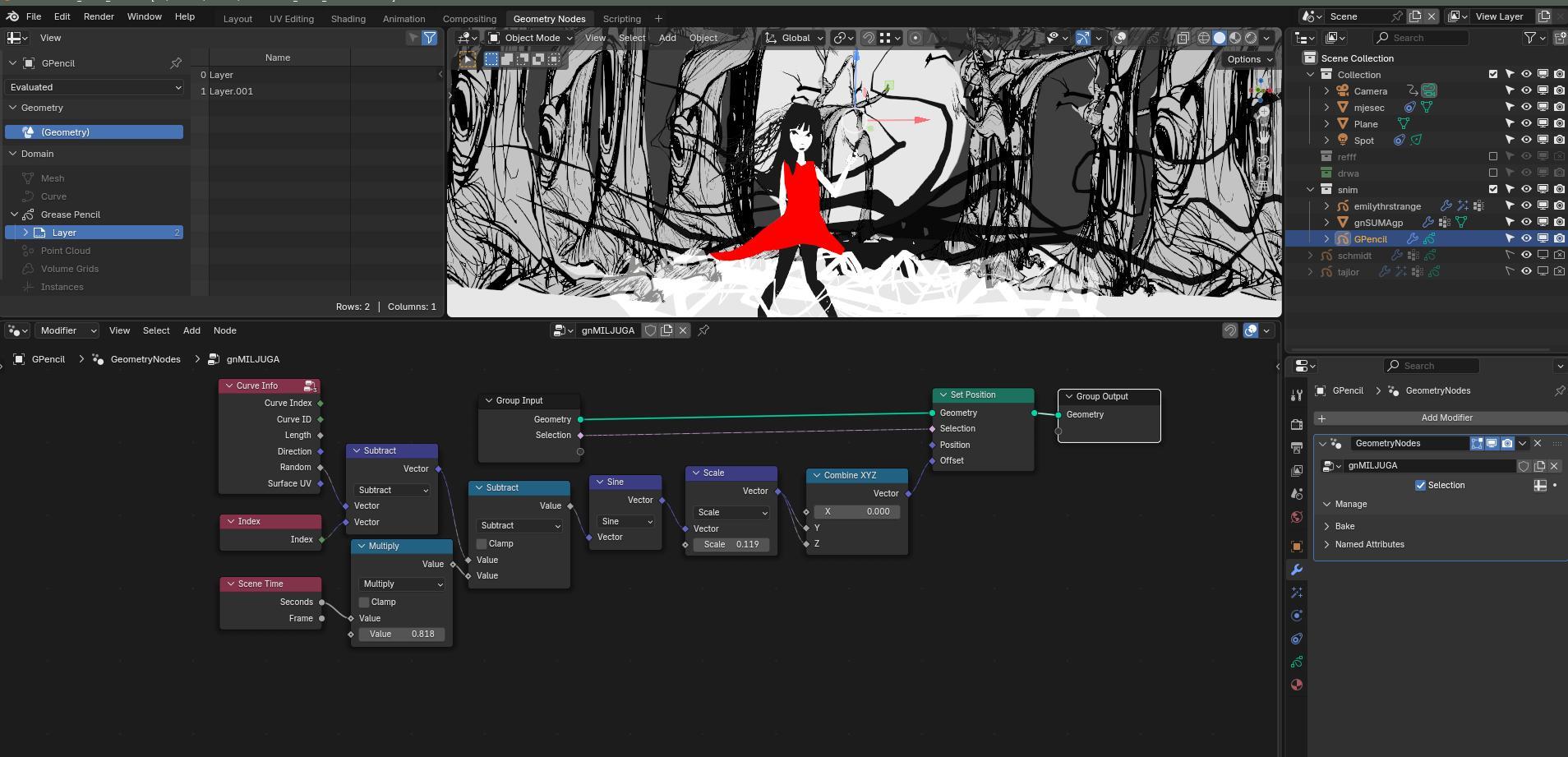Open the Modifiers wrench properties tab

click(1297, 570)
